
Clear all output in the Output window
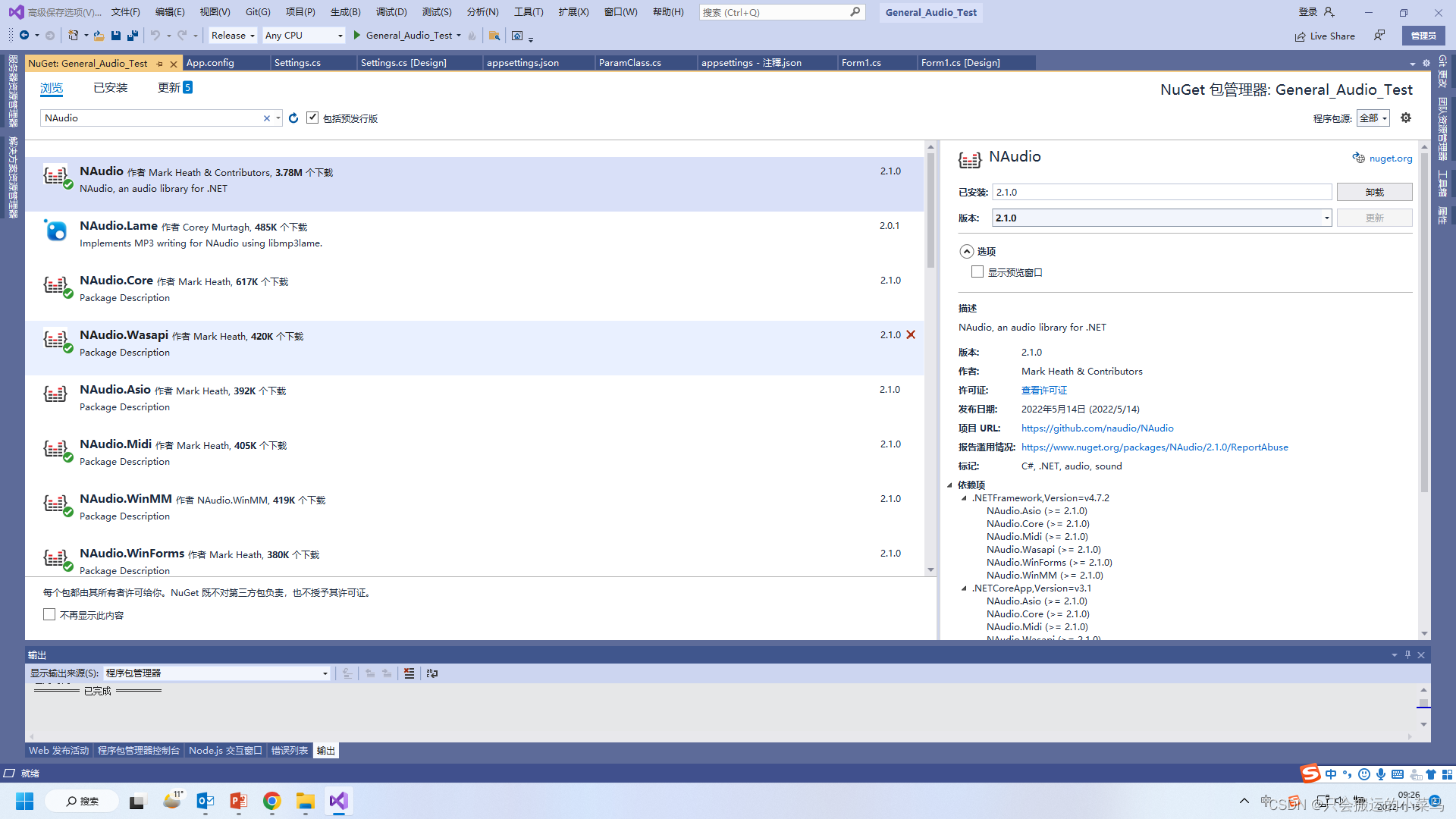[409, 673]
